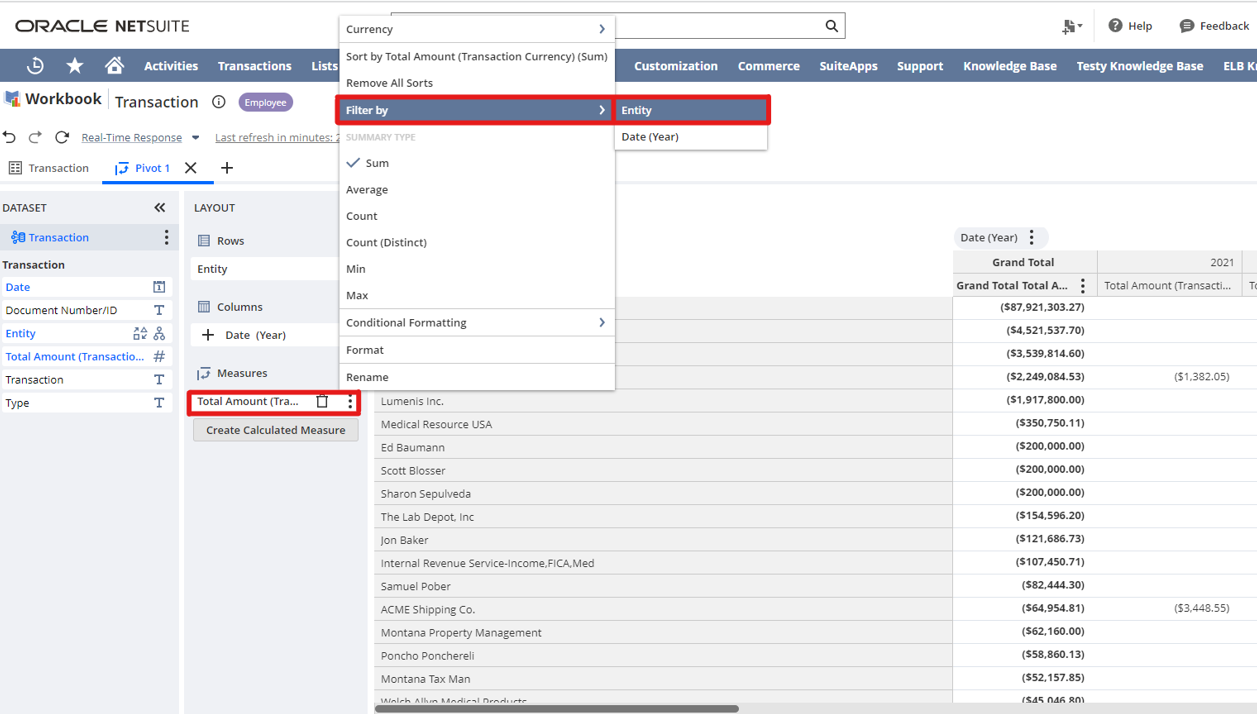Switch to the Pivot 1 tab
The height and width of the screenshot is (714, 1257).
[x=142, y=168]
